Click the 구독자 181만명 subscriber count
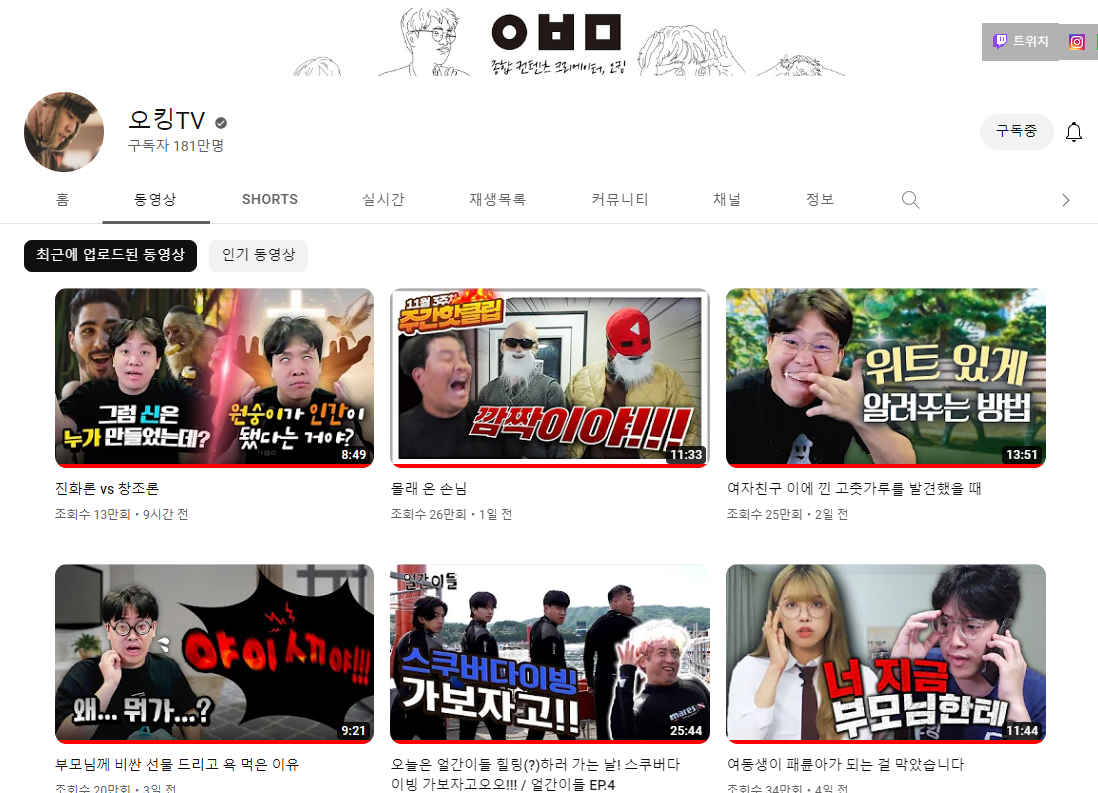1098x793 pixels. [x=176, y=146]
